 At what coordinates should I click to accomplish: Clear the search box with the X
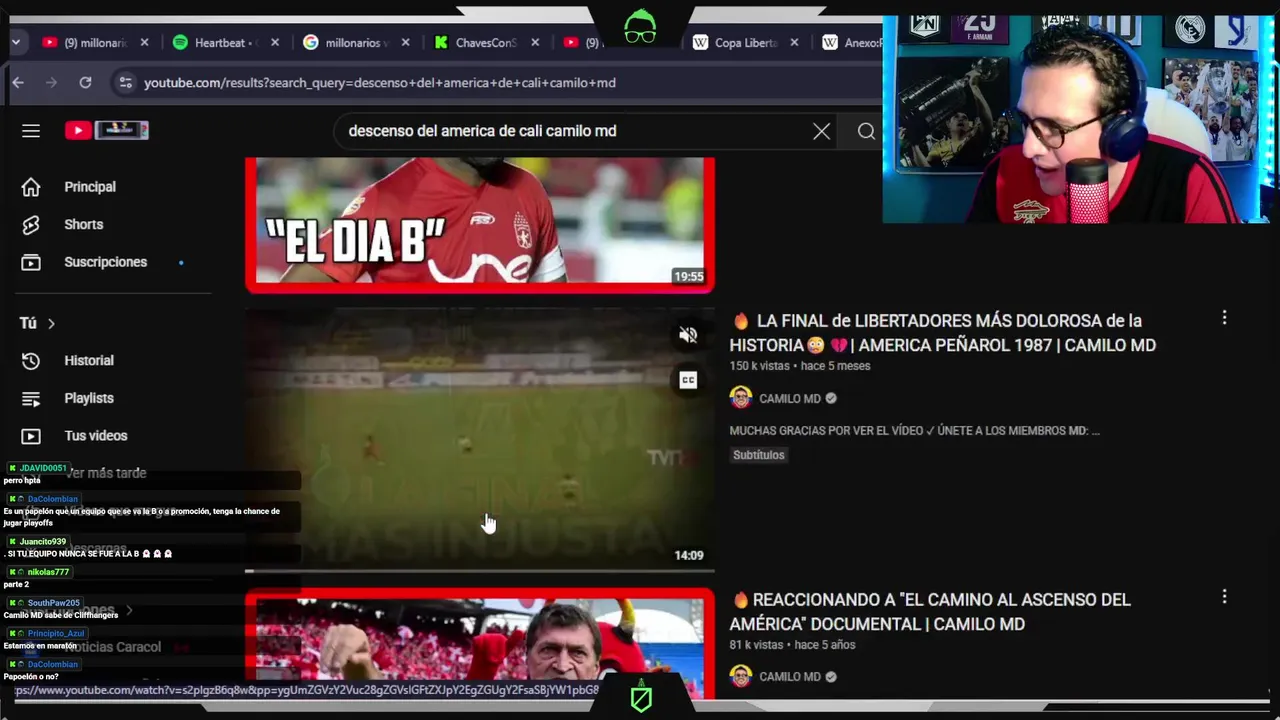pos(821,131)
